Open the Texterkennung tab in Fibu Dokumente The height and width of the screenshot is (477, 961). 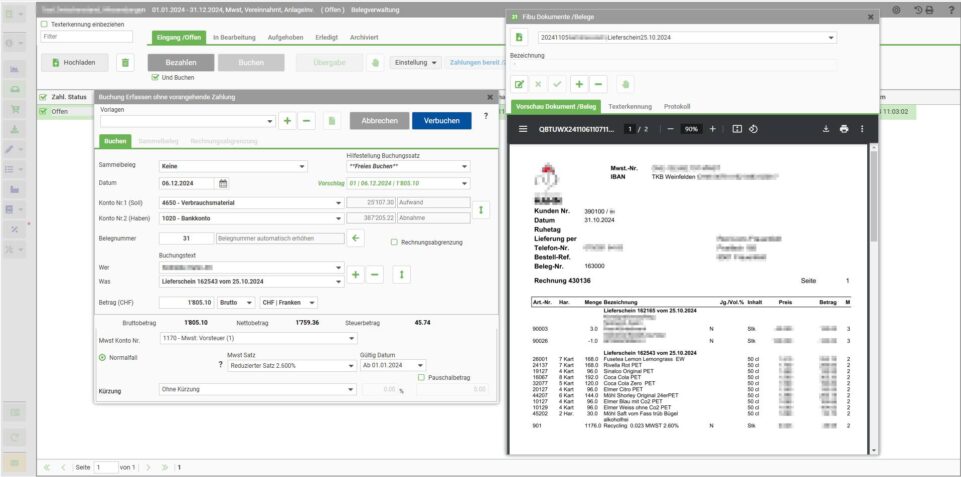pos(630,107)
